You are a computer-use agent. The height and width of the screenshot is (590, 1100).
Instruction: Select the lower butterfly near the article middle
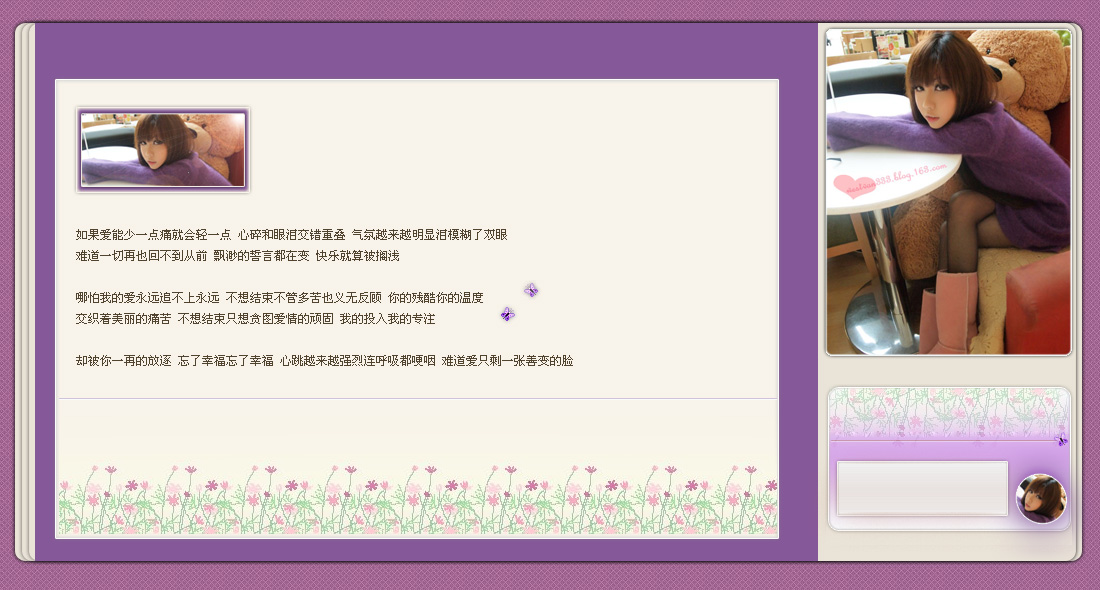(508, 313)
